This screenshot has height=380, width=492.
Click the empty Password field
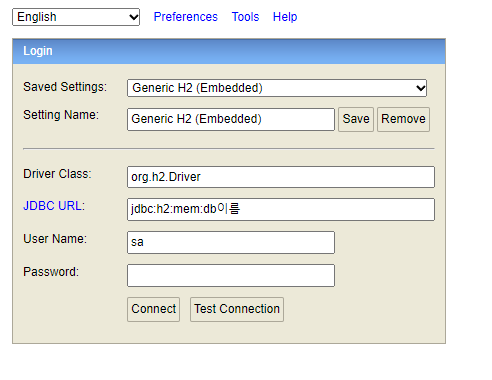[x=231, y=275]
